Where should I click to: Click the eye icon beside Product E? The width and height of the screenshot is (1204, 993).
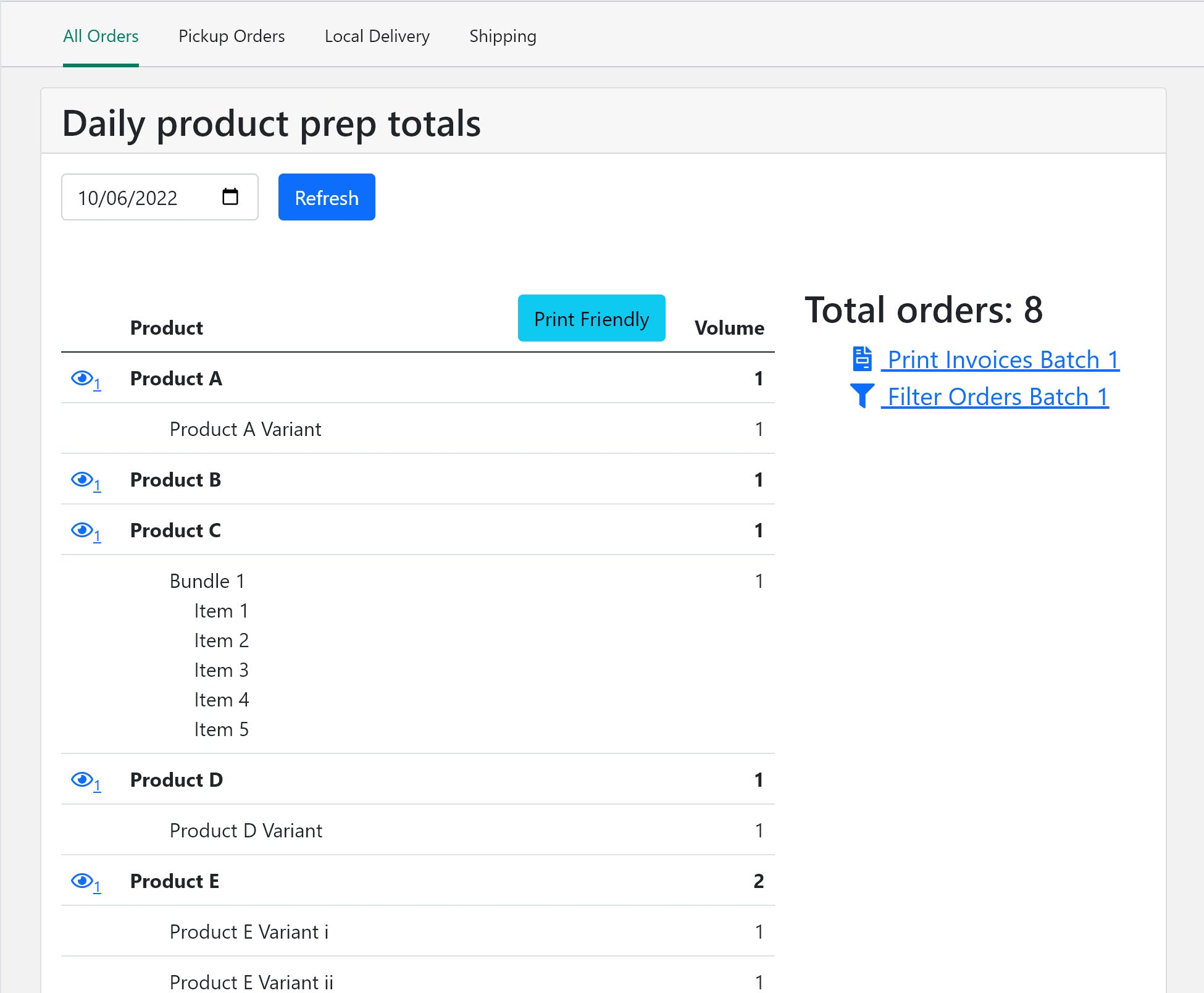point(82,881)
